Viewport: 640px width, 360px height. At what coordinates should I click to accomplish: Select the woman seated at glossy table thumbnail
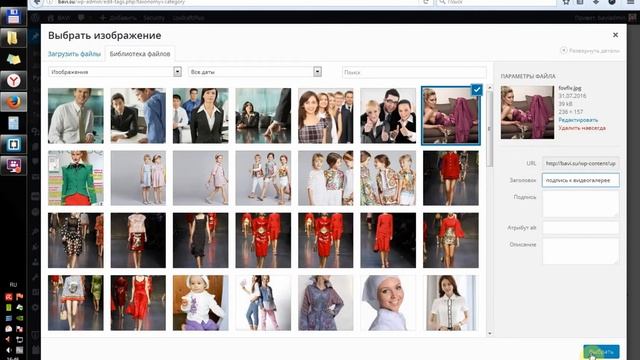point(263,116)
